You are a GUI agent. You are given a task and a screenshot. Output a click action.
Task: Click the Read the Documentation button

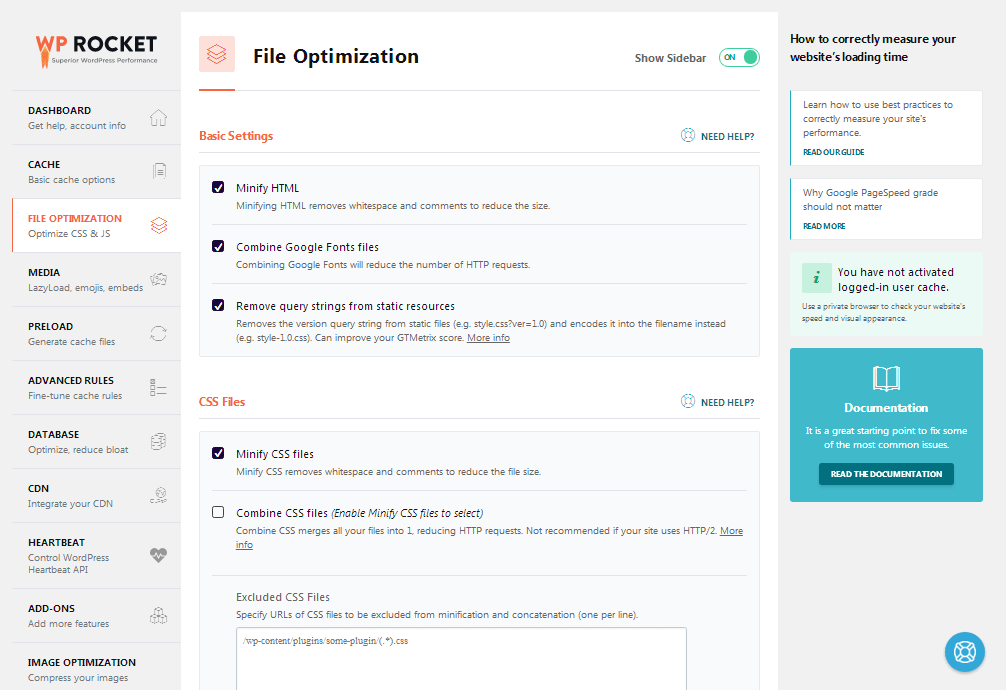tap(886, 474)
